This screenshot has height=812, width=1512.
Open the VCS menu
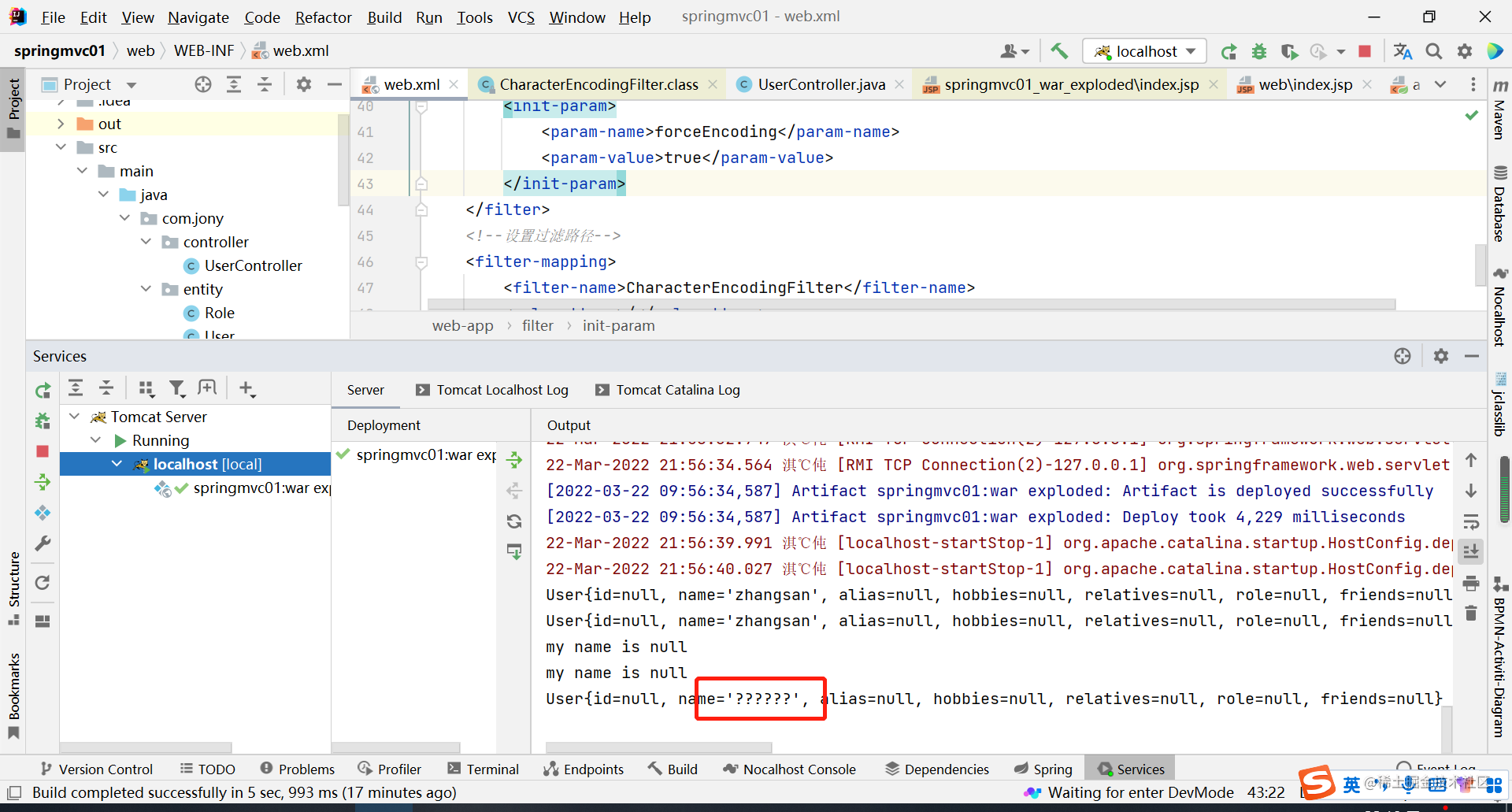click(521, 17)
